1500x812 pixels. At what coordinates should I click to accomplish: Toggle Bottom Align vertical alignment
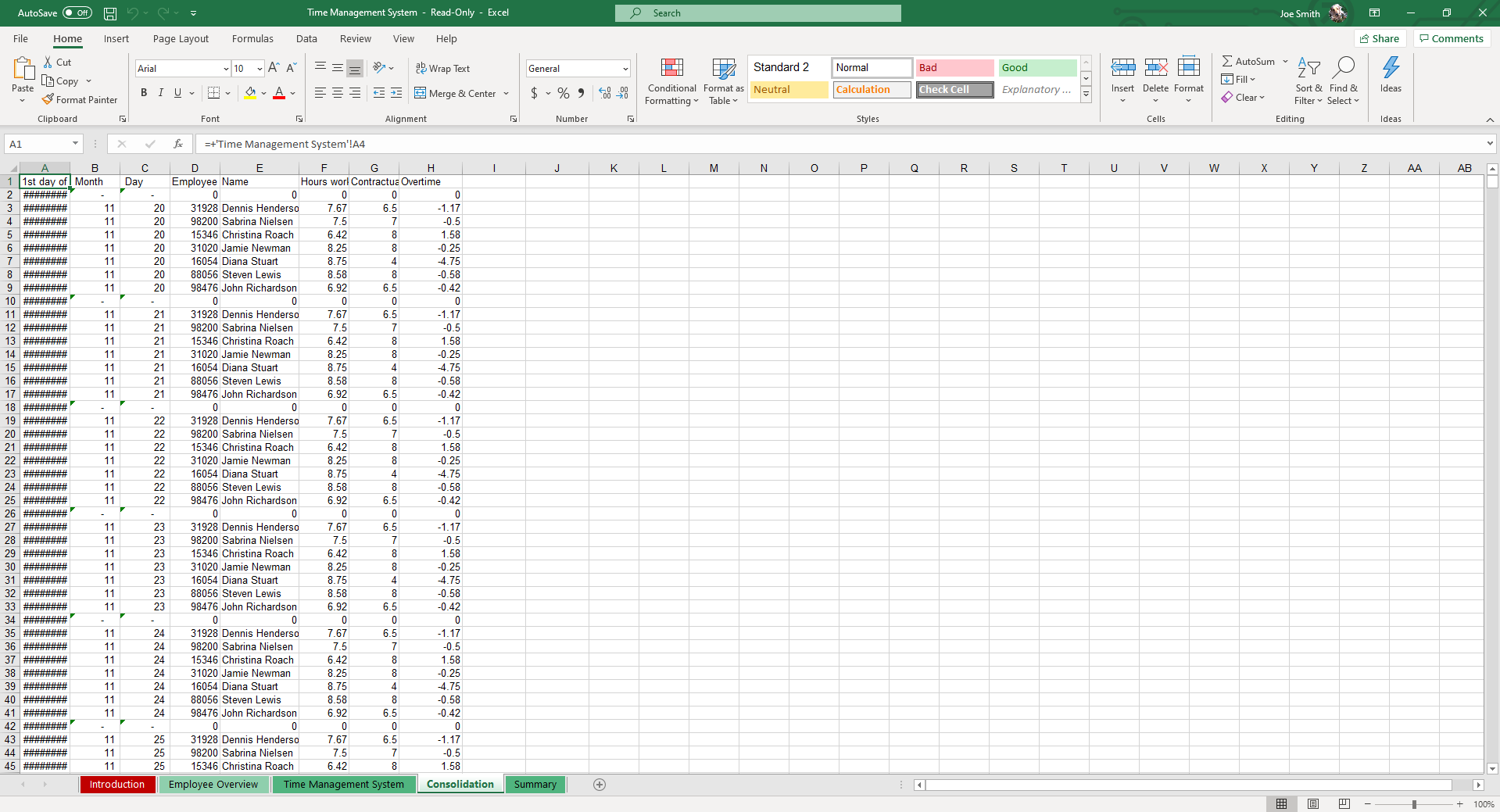pos(355,68)
